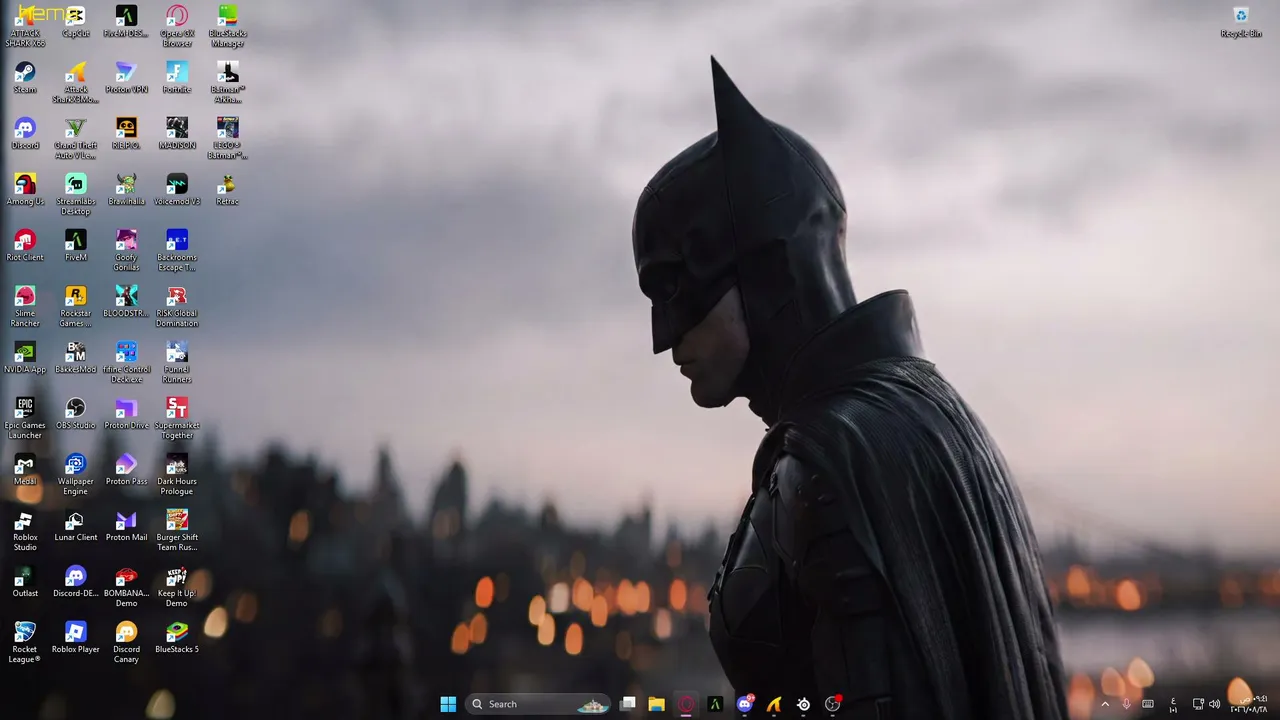Select the BLOODSTRIKE desktop shortcut
The image size is (1280, 720).
point(126,302)
